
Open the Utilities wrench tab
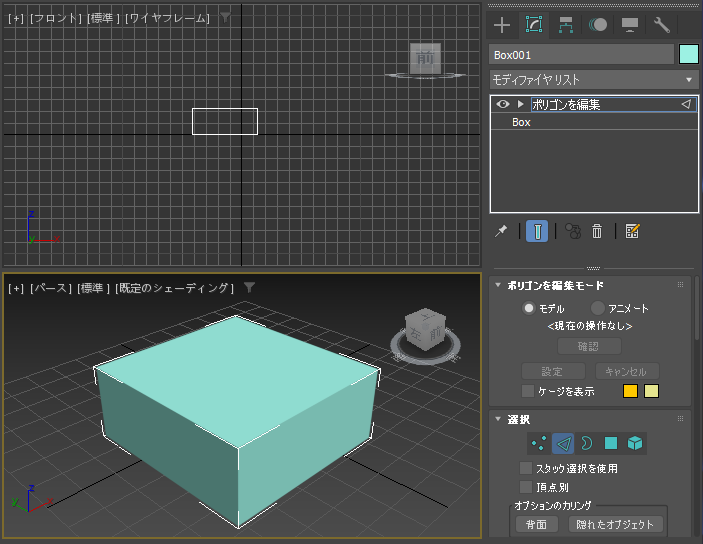pyautogui.click(x=662, y=25)
